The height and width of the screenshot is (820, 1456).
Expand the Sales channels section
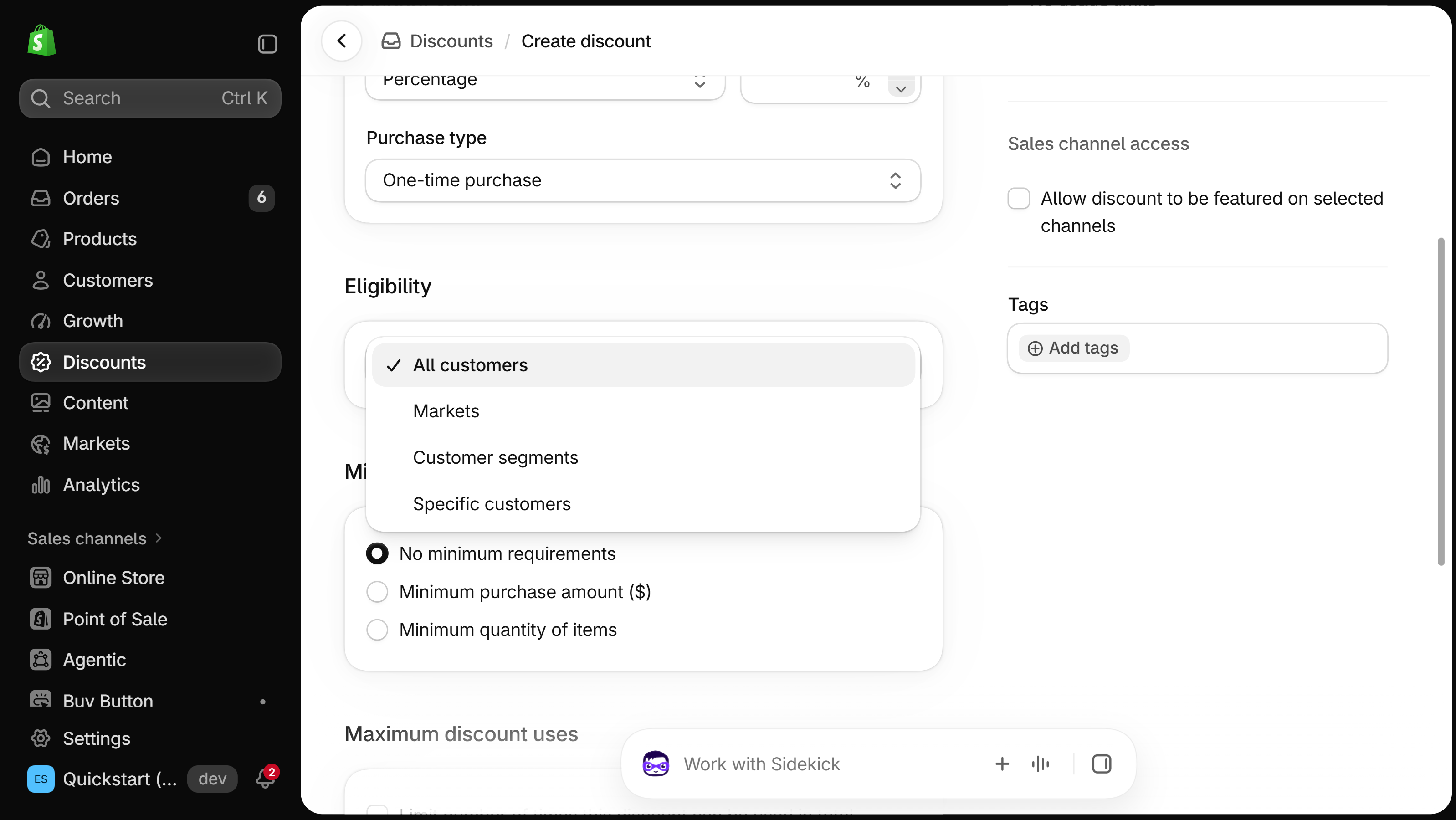click(x=95, y=538)
